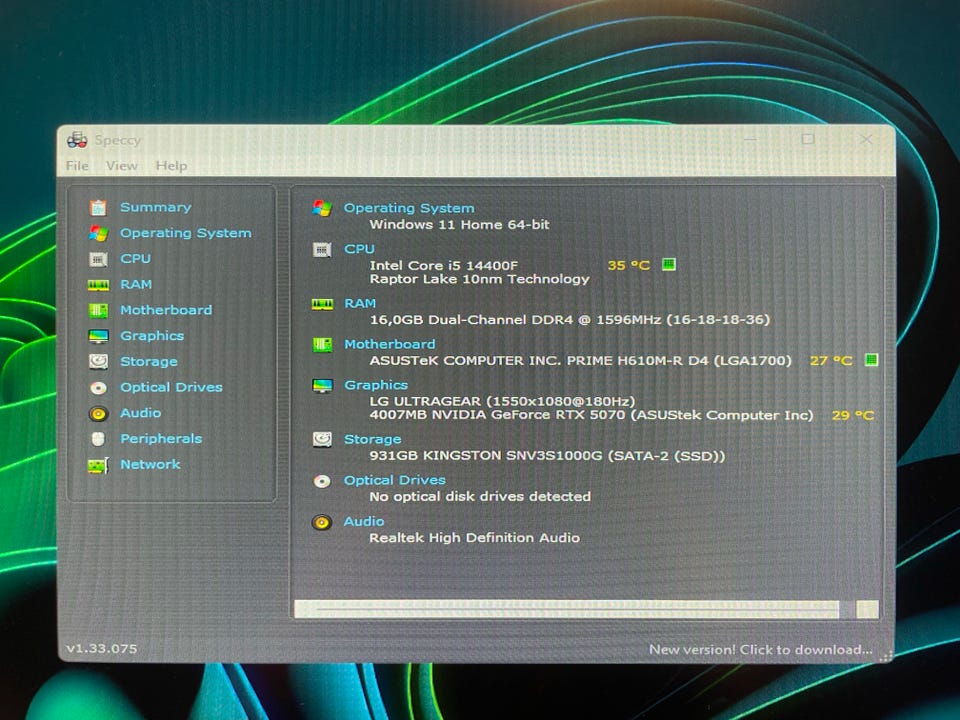The image size is (960, 720).
Task: Click the ASUSTeK PRIME H610M-R D4 line
Action: tap(580, 361)
